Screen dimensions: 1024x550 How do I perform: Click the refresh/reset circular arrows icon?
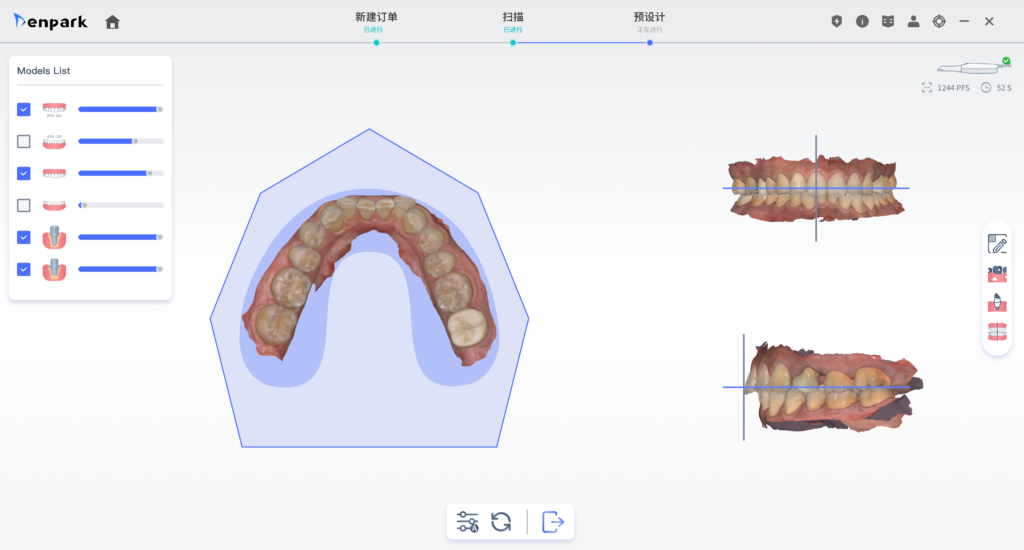tap(501, 522)
